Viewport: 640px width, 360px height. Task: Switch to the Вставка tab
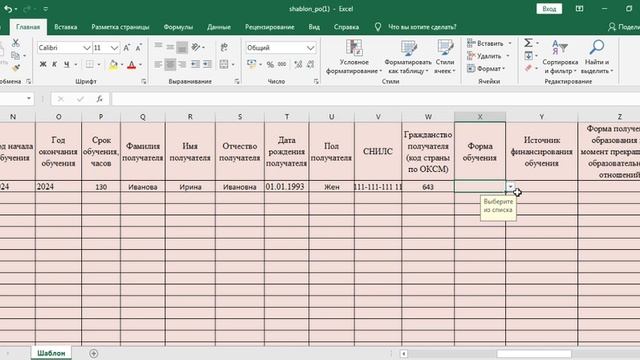[66, 27]
